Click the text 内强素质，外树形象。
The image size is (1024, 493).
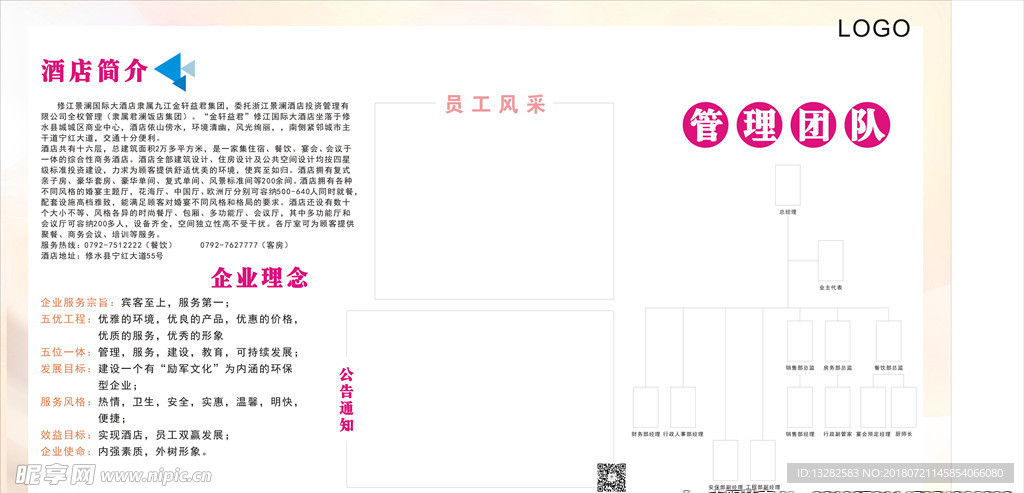153,451
